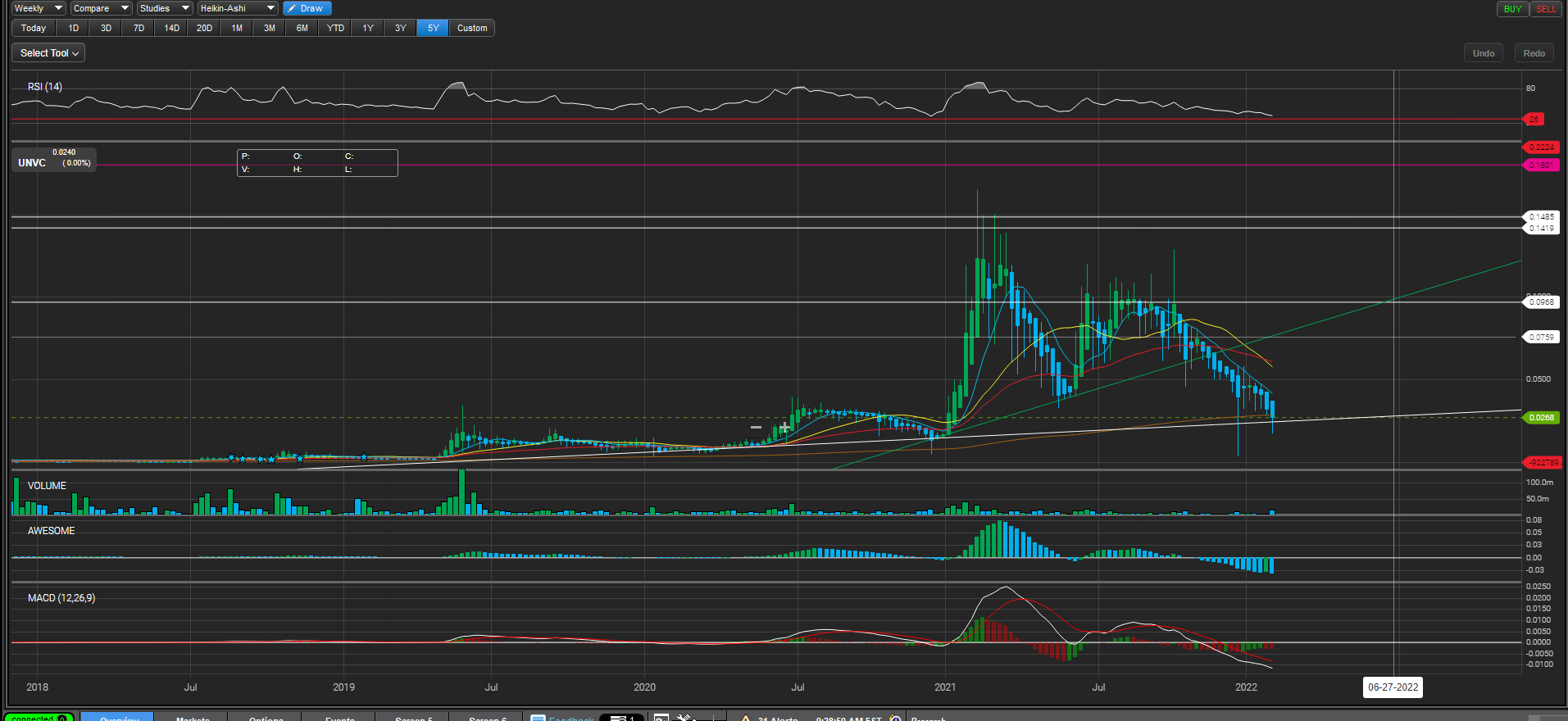Switch to the 1Y range

[368, 28]
